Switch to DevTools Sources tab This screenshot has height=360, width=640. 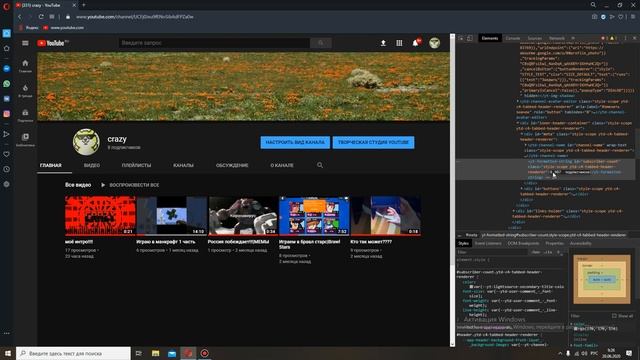pos(535,38)
